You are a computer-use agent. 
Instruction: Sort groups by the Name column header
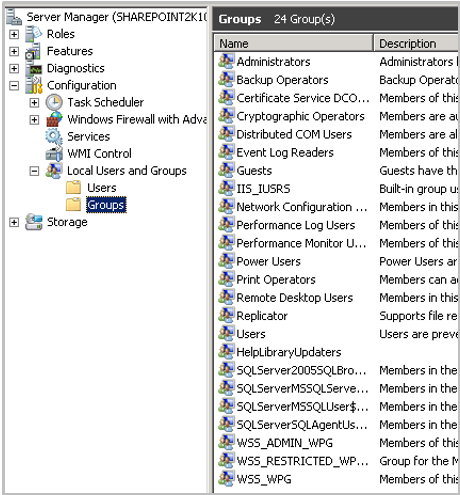pos(293,43)
